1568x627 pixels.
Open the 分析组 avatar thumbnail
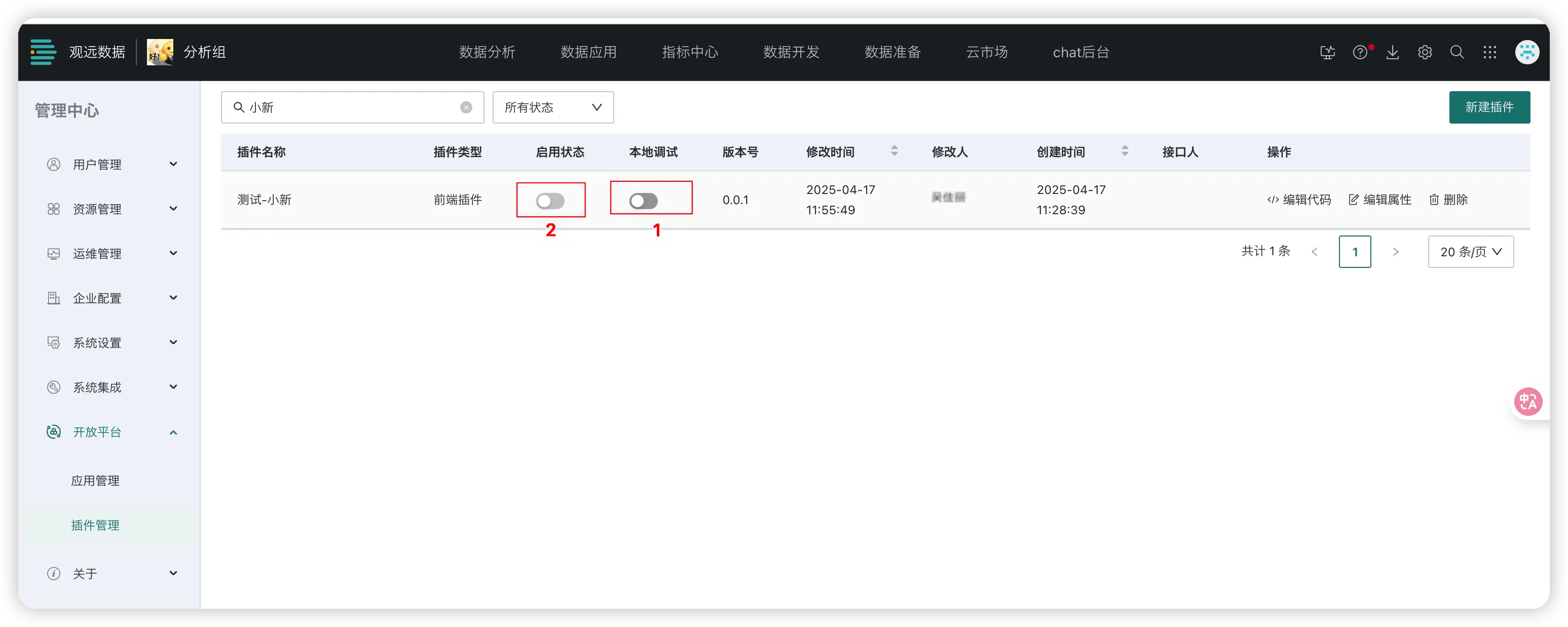(x=160, y=52)
